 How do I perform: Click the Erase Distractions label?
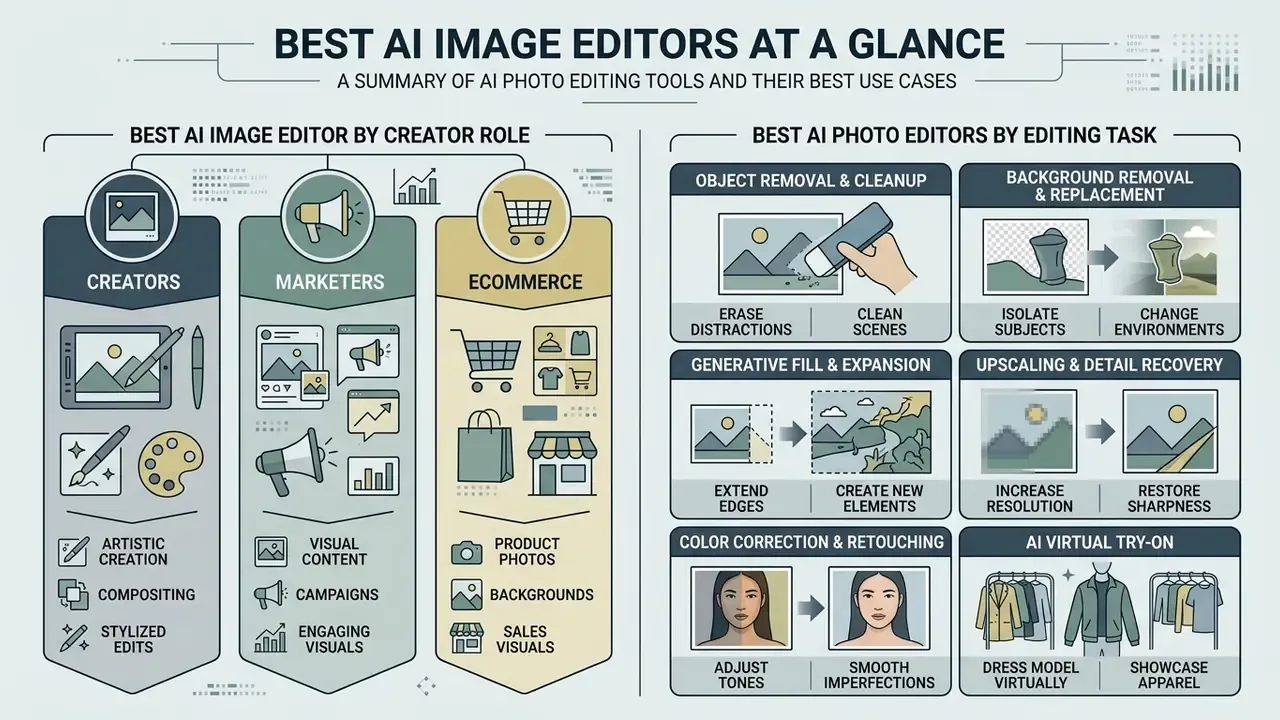[741, 321]
